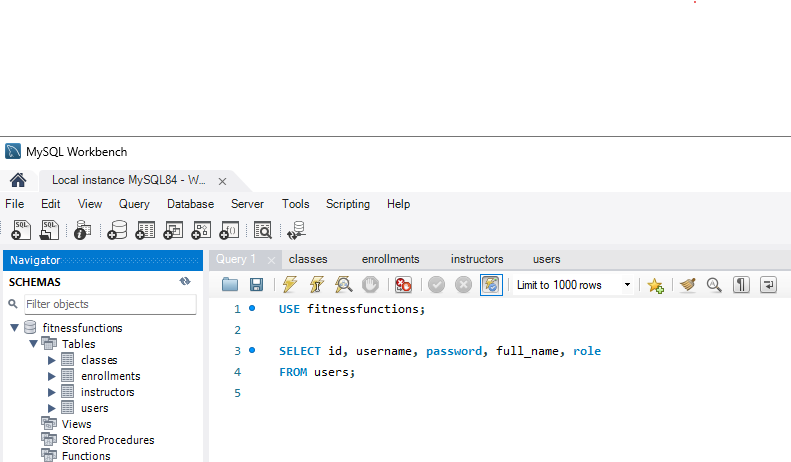
Task: Place cursor on 'USE fitnessfunctions;' line
Action: [352, 309]
